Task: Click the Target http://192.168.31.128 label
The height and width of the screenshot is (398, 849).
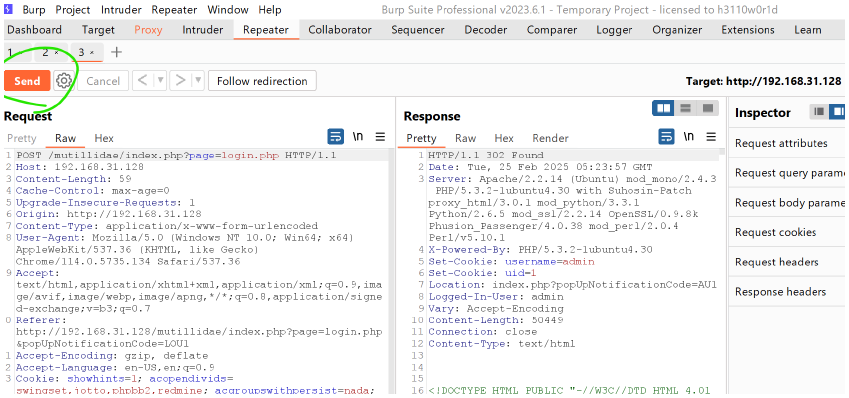Action: (763, 81)
